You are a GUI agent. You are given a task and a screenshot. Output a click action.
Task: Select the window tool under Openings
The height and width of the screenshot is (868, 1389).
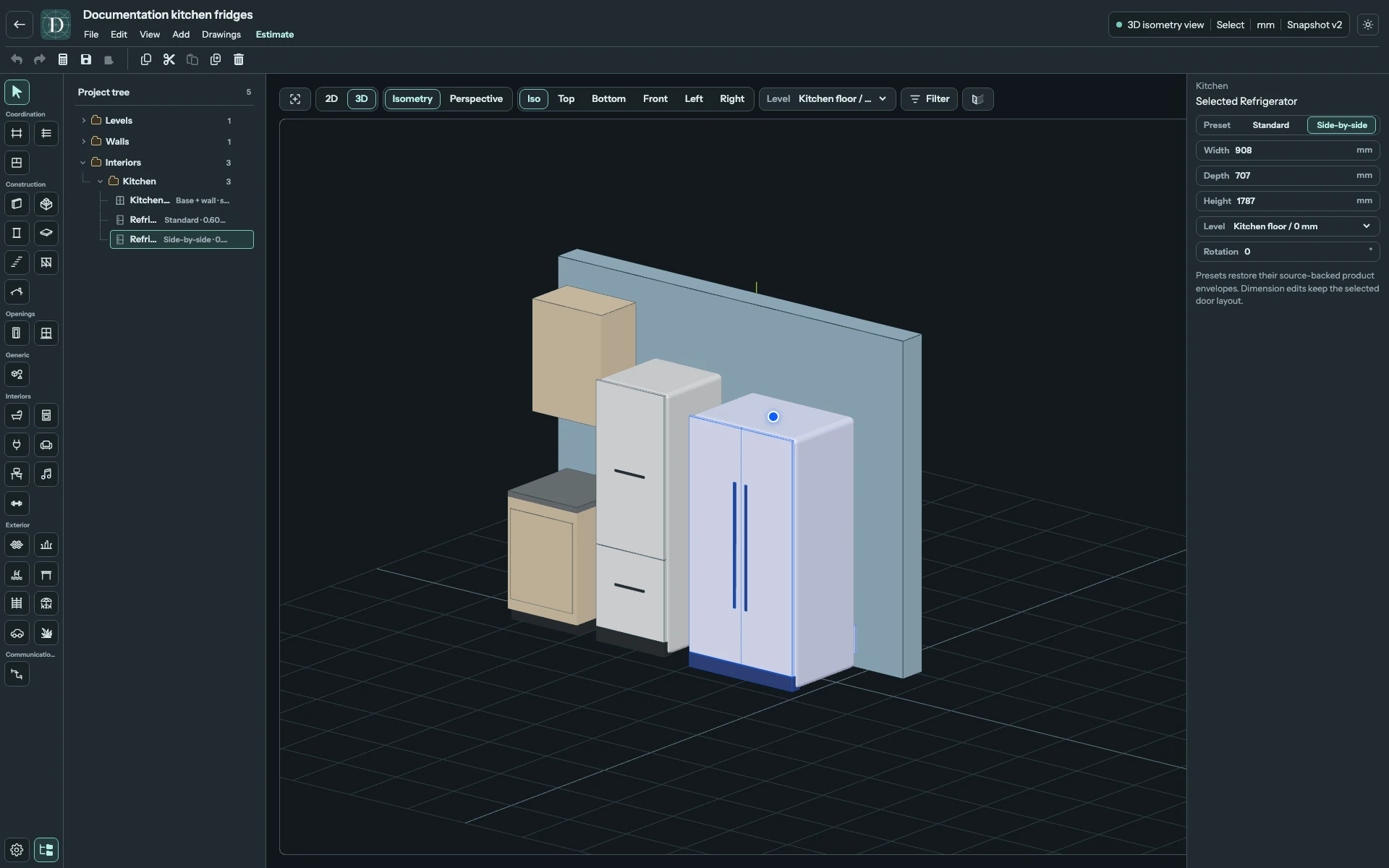(46, 333)
